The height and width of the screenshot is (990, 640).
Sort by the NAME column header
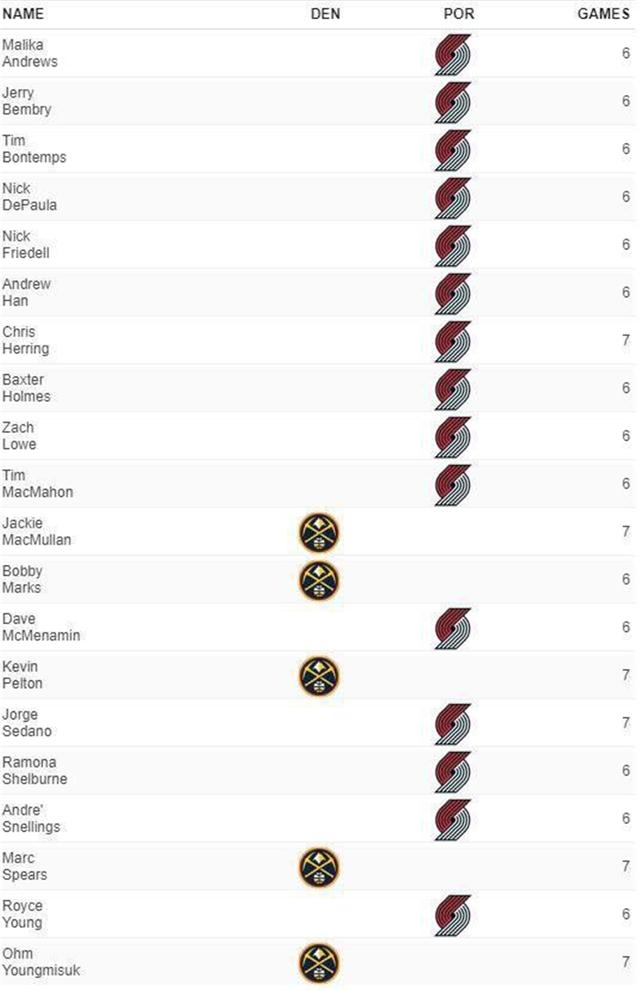point(23,14)
